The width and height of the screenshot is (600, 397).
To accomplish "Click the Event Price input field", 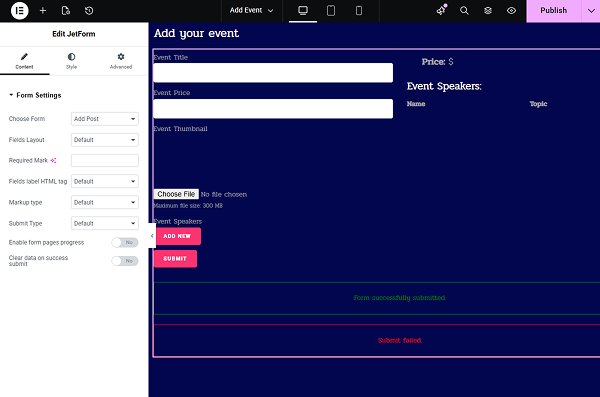I will (x=273, y=109).
